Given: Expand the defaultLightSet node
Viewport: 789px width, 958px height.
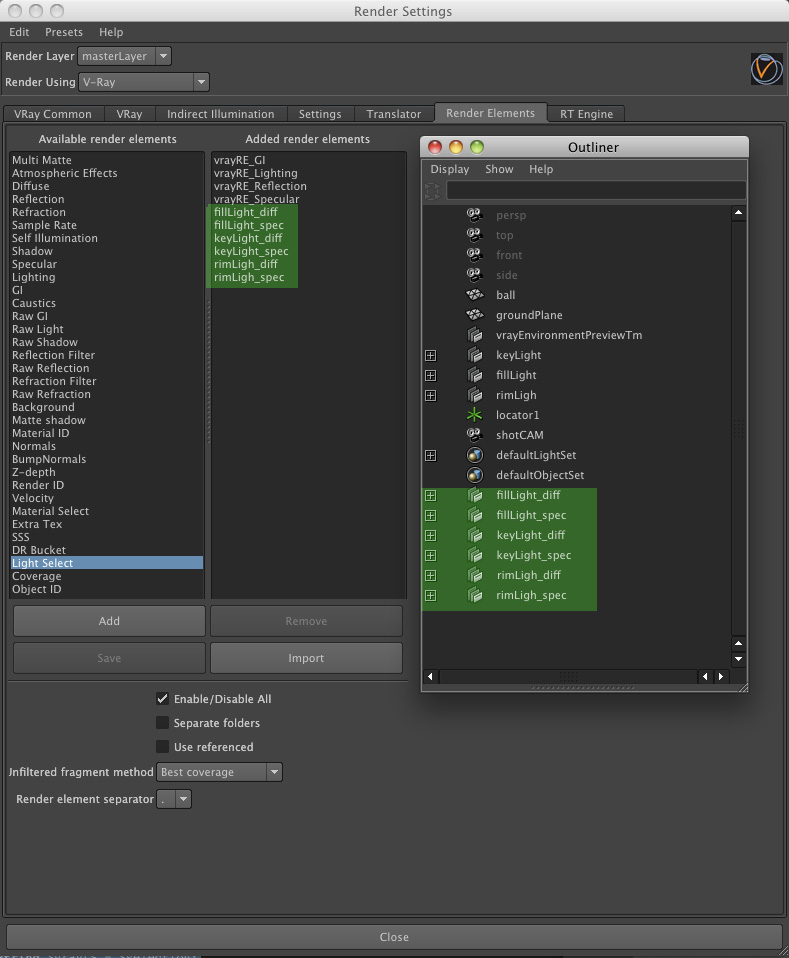Looking at the screenshot, I should click(x=431, y=456).
